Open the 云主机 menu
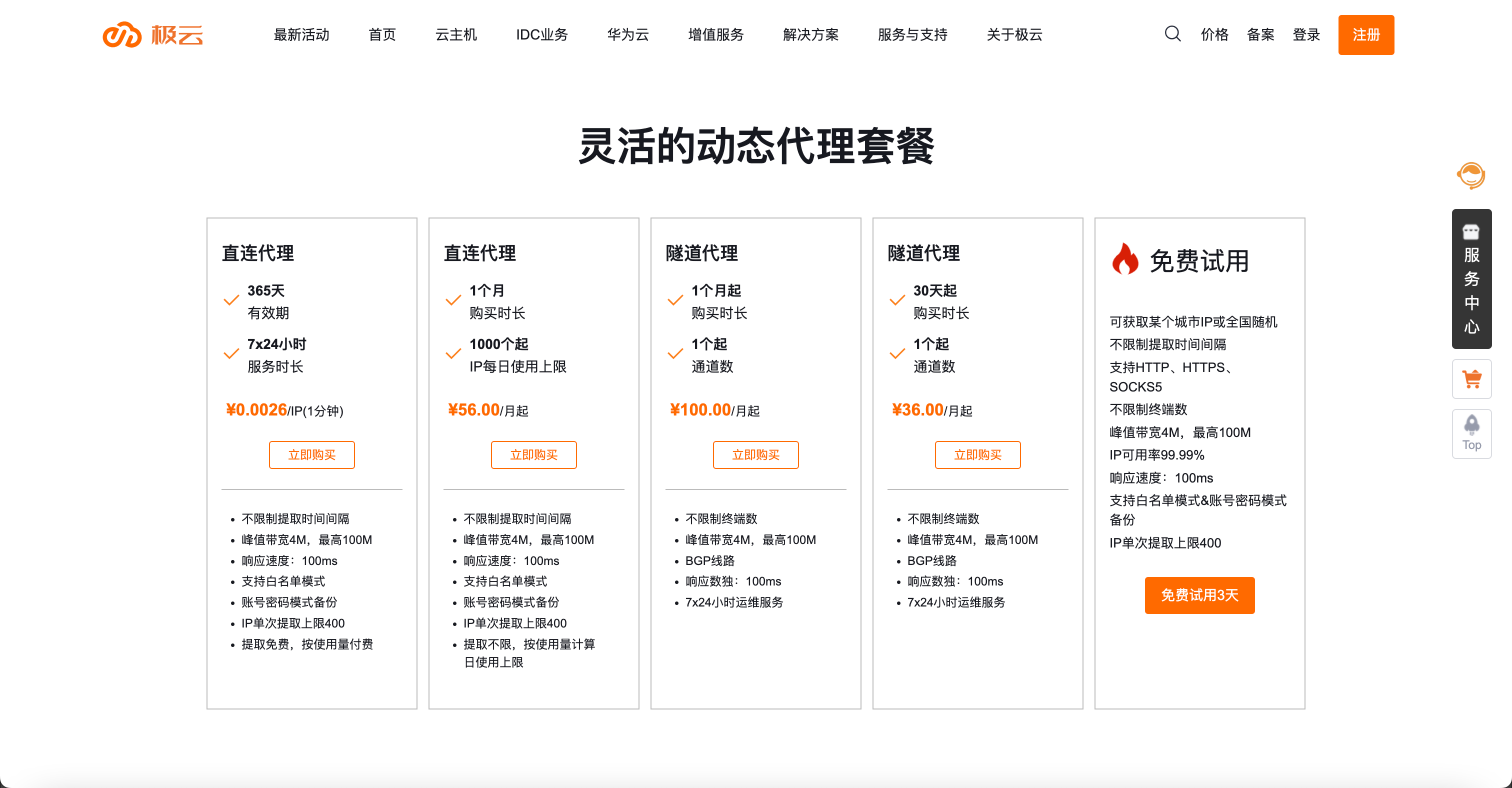Viewport: 1512px width, 788px height. click(455, 34)
